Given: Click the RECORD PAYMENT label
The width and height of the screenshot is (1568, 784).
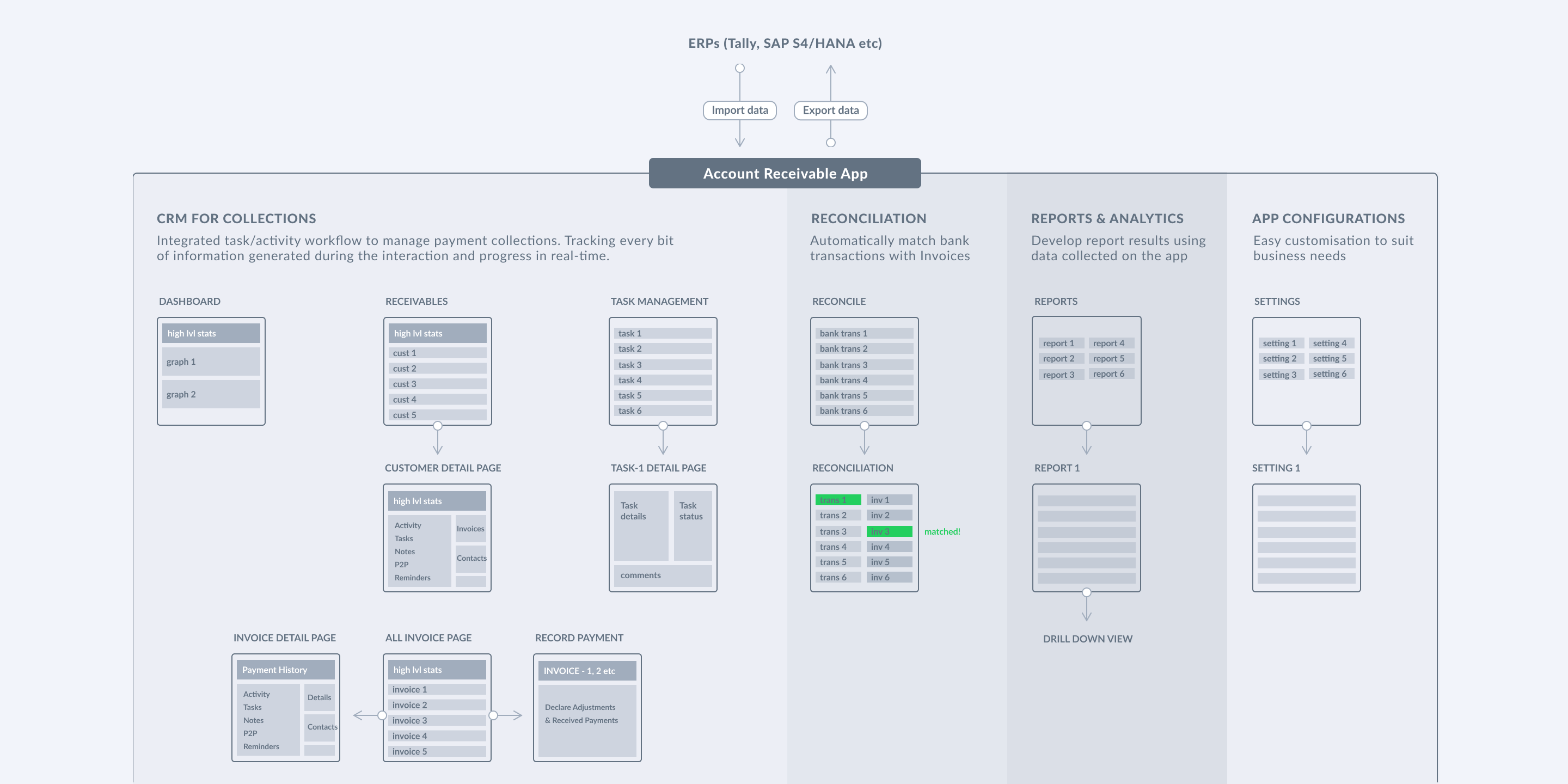Looking at the screenshot, I should pos(579,638).
